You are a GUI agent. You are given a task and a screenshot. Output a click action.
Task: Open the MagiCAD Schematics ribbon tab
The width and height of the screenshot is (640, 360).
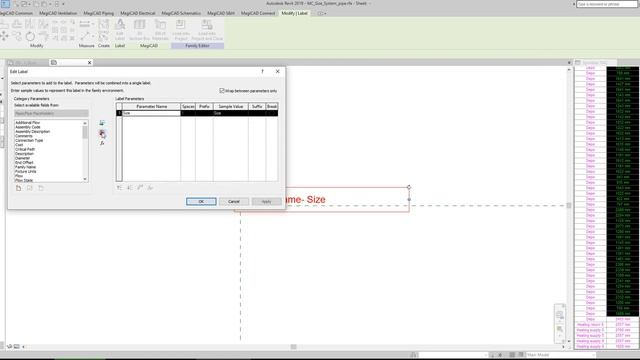pyautogui.click(x=181, y=13)
